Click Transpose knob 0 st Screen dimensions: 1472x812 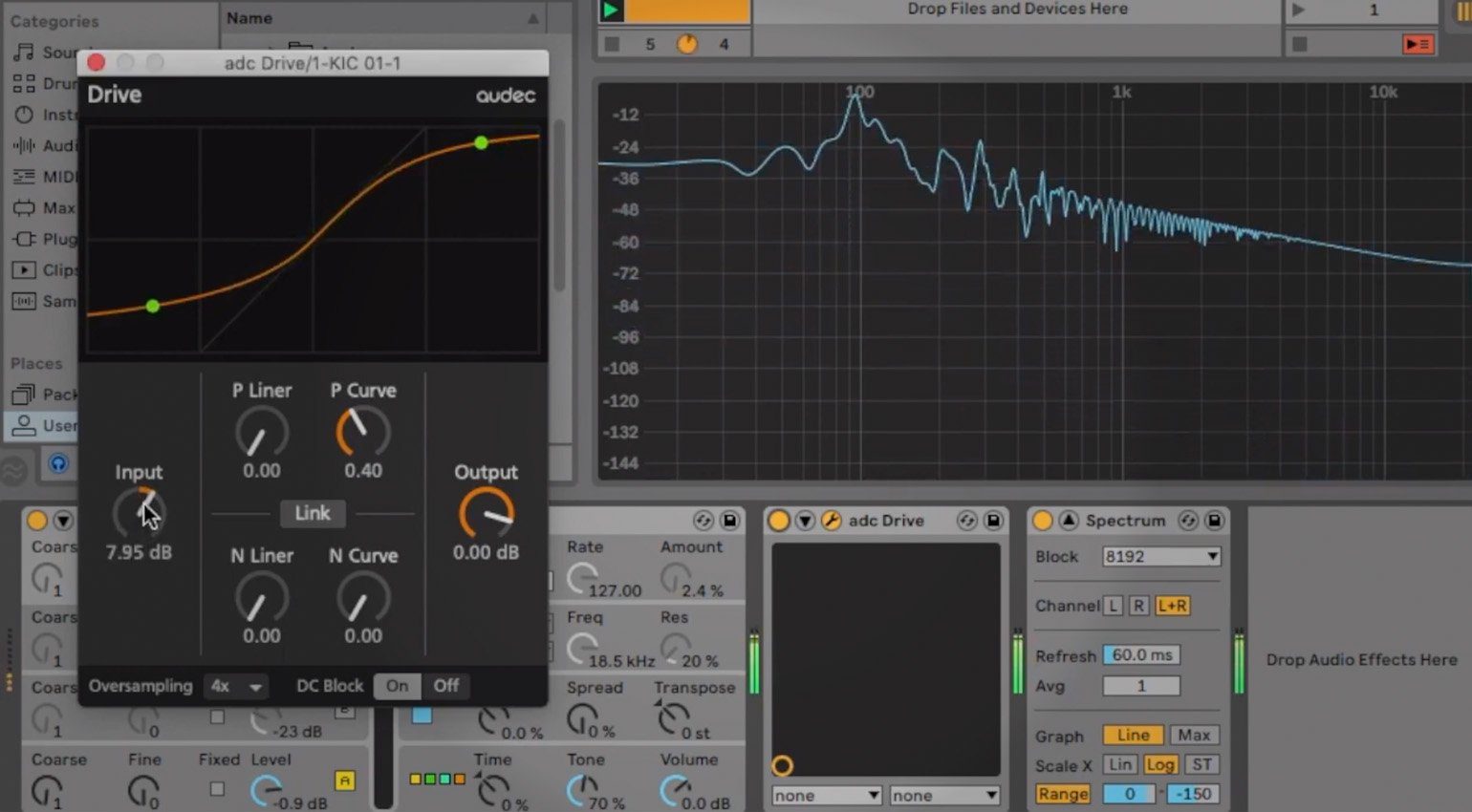673,718
